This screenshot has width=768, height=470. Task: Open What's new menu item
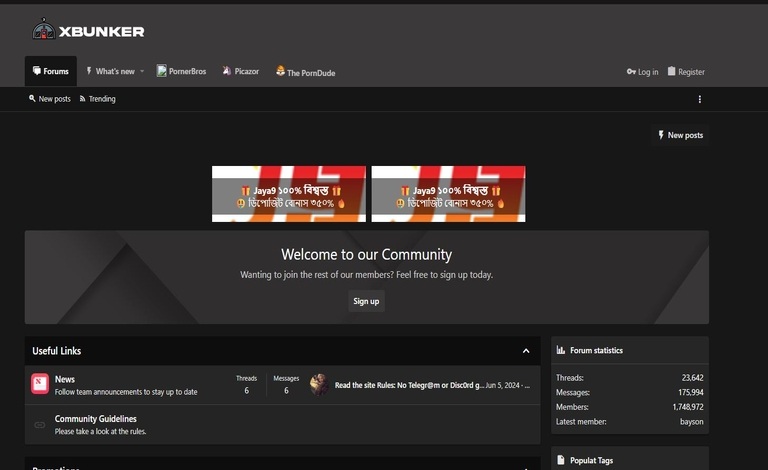[114, 71]
